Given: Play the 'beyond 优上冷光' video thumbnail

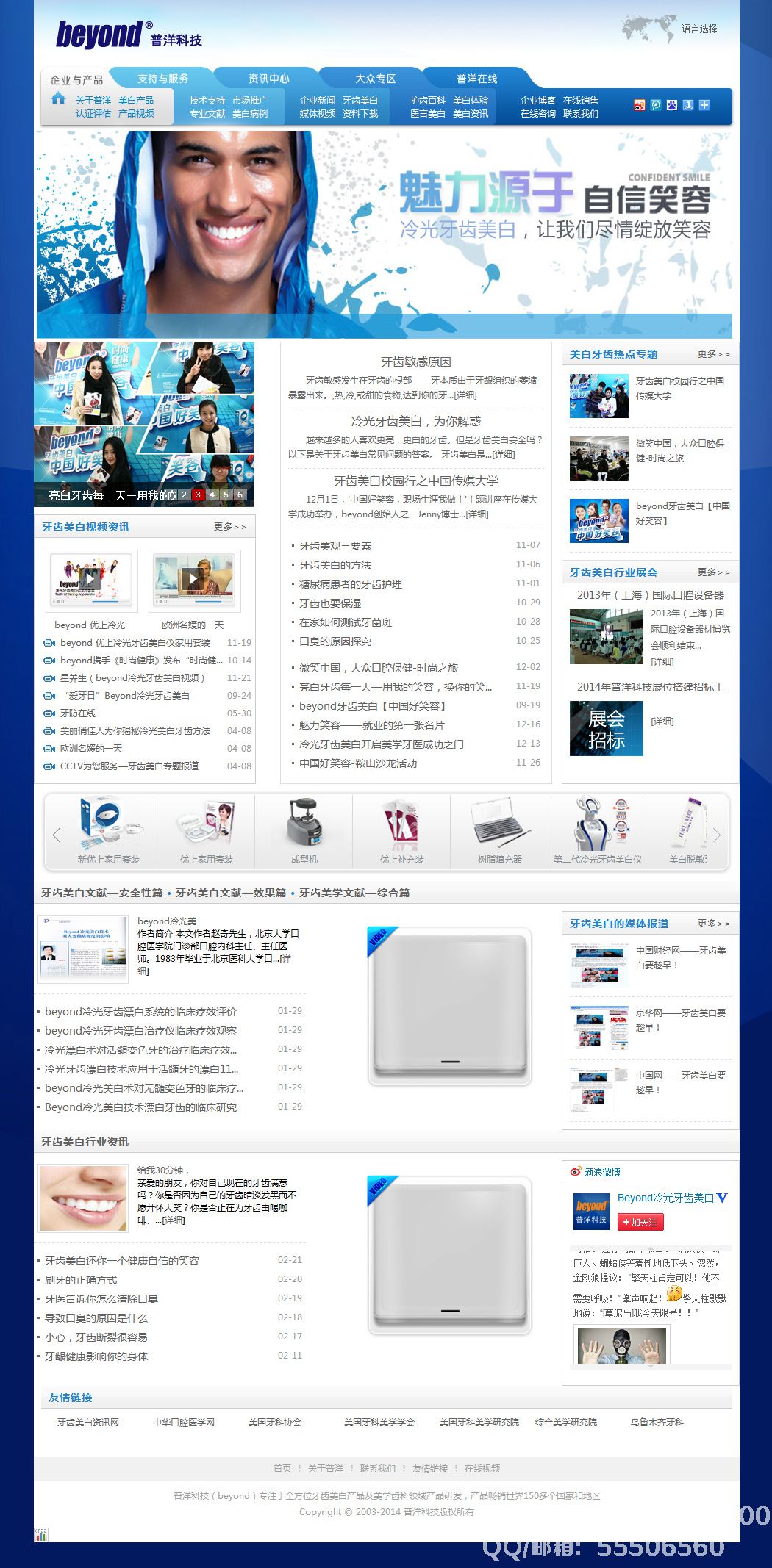Looking at the screenshot, I should pos(91,580).
